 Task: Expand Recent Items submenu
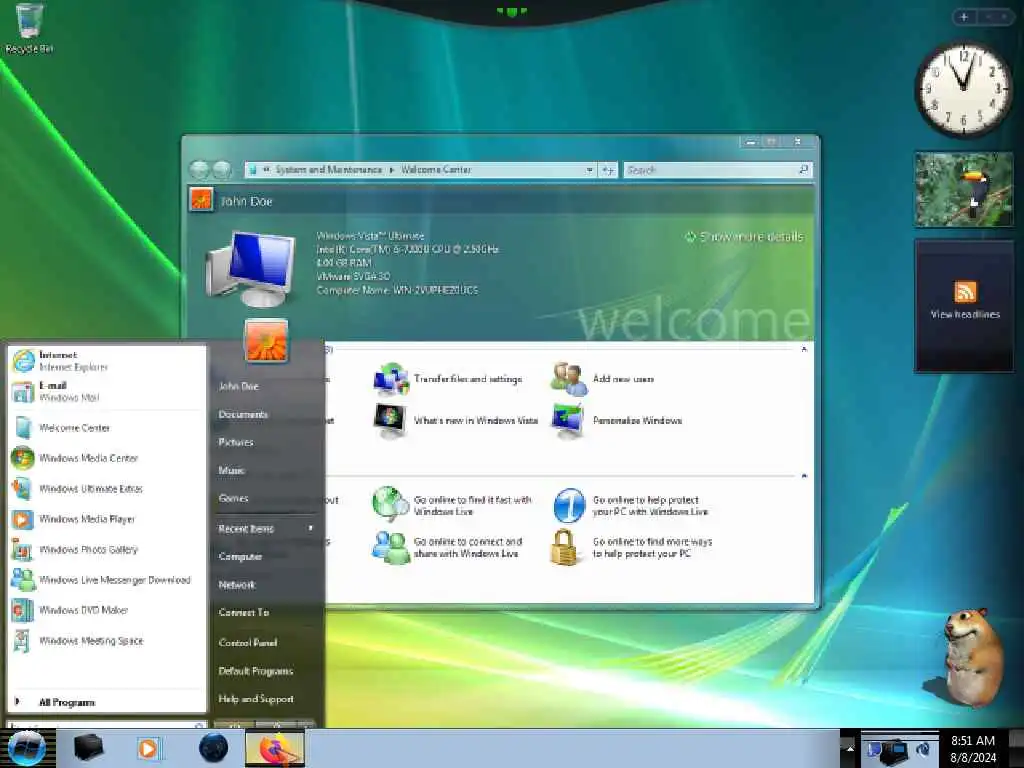[x=265, y=529]
